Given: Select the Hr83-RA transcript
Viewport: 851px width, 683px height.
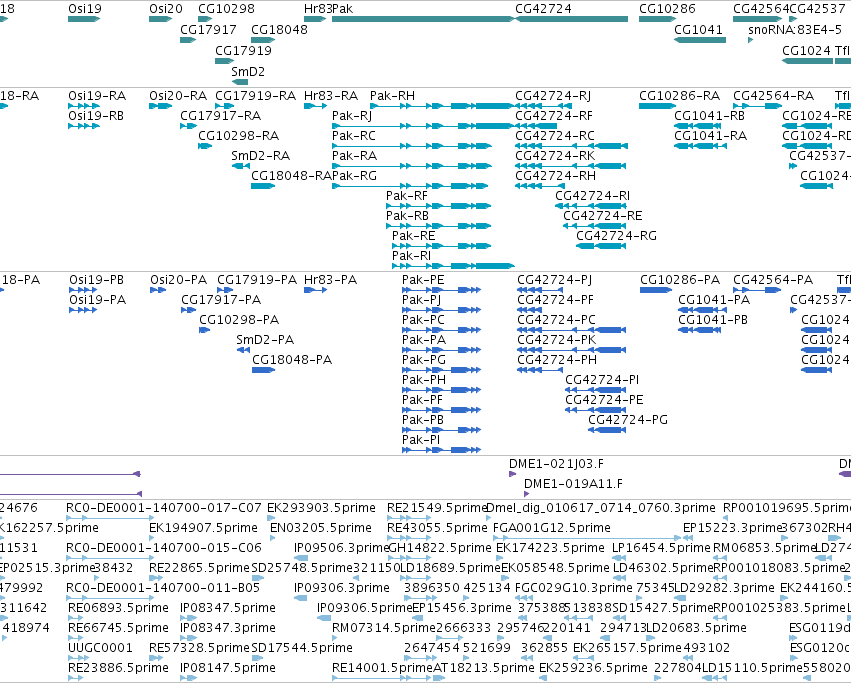Looking at the screenshot, I should click(x=315, y=106).
